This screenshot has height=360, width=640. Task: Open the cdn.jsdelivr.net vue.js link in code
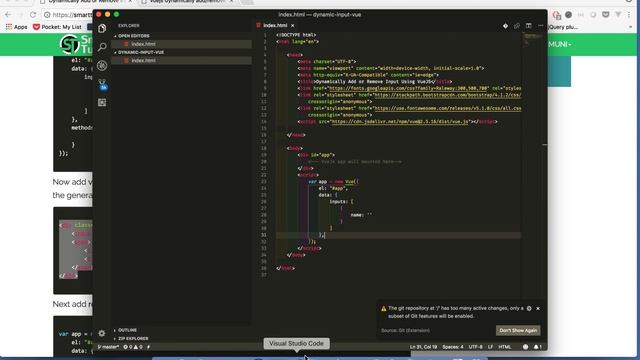click(x=400, y=122)
